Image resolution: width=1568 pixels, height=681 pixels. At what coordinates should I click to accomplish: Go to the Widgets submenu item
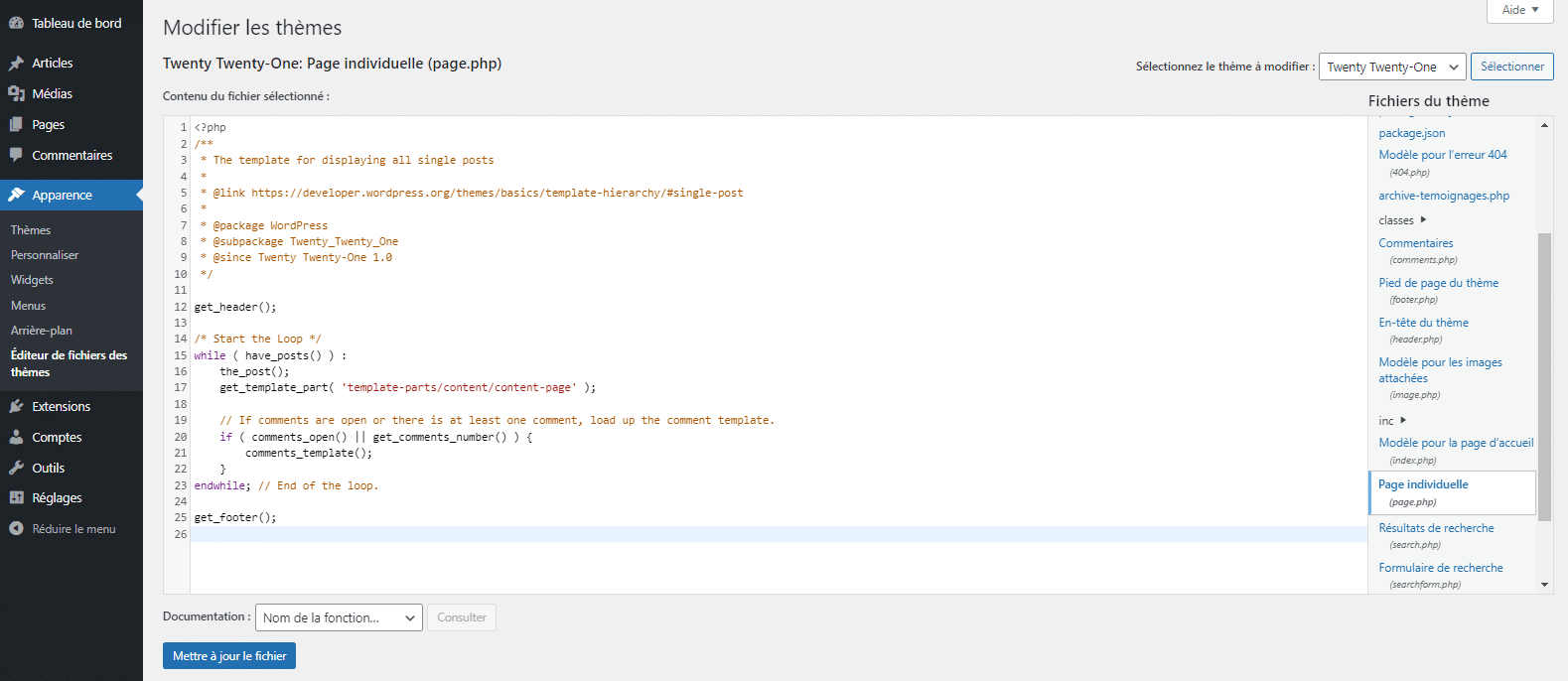(32, 280)
